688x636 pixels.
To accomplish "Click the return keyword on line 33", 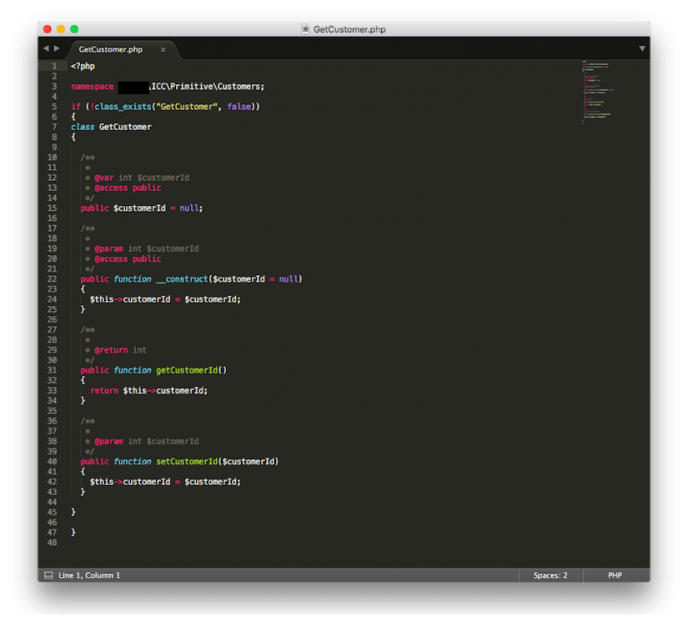I will click(104, 391).
